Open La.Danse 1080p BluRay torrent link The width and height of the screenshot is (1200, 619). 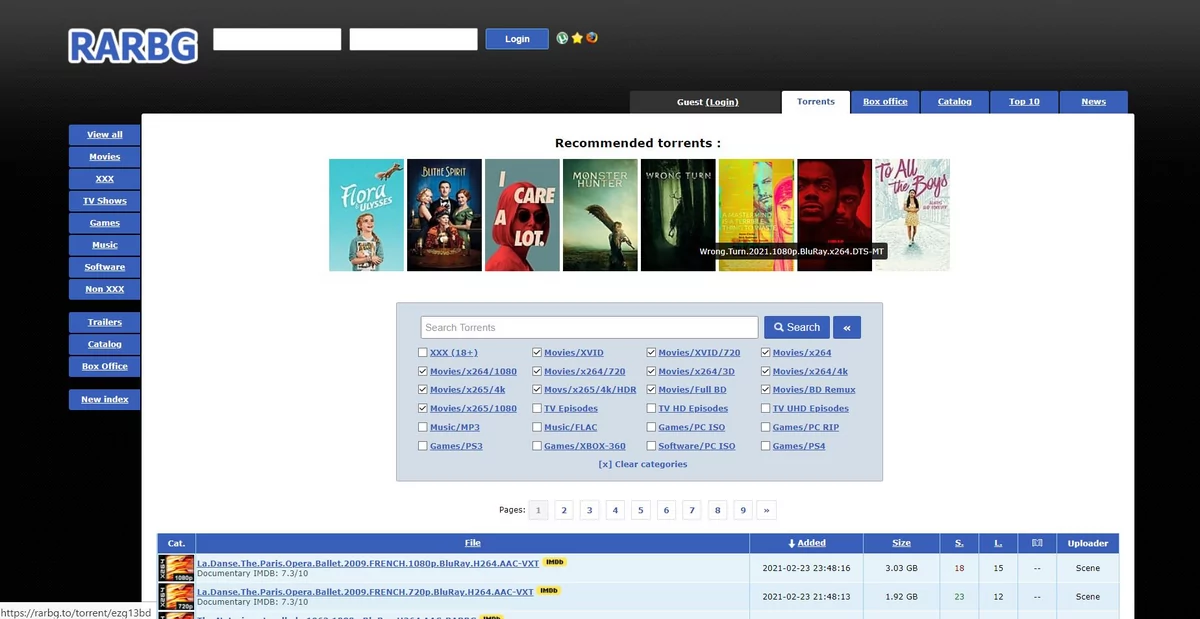(x=368, y=563)
